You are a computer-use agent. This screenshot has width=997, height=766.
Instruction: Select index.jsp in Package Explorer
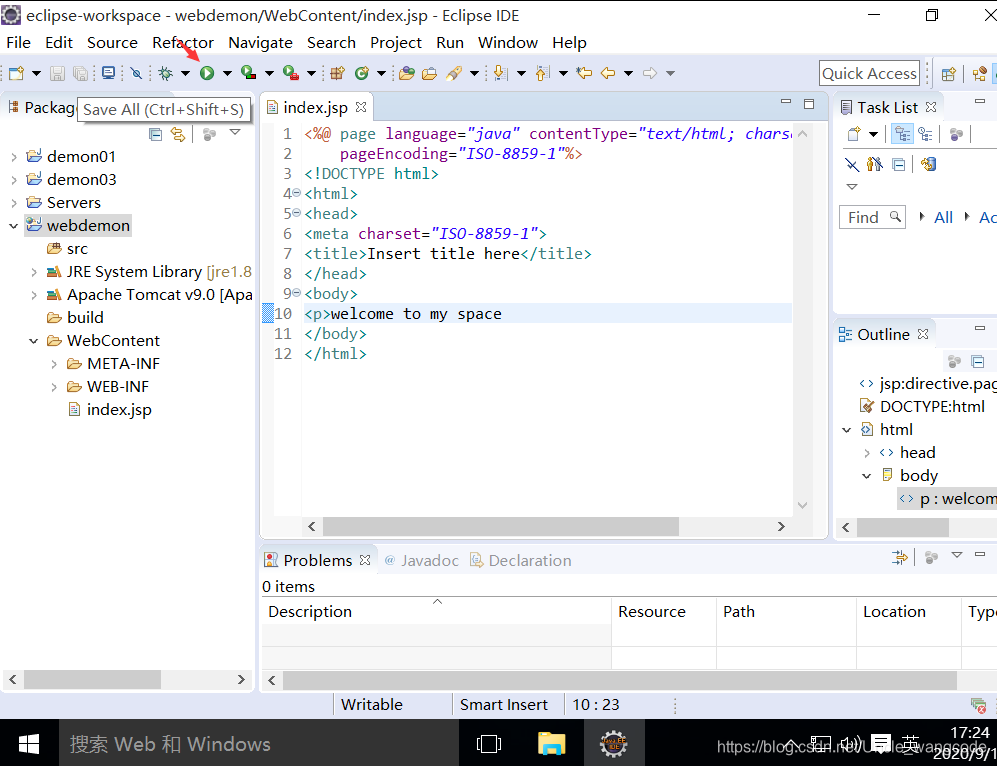[x=119, y=410]
